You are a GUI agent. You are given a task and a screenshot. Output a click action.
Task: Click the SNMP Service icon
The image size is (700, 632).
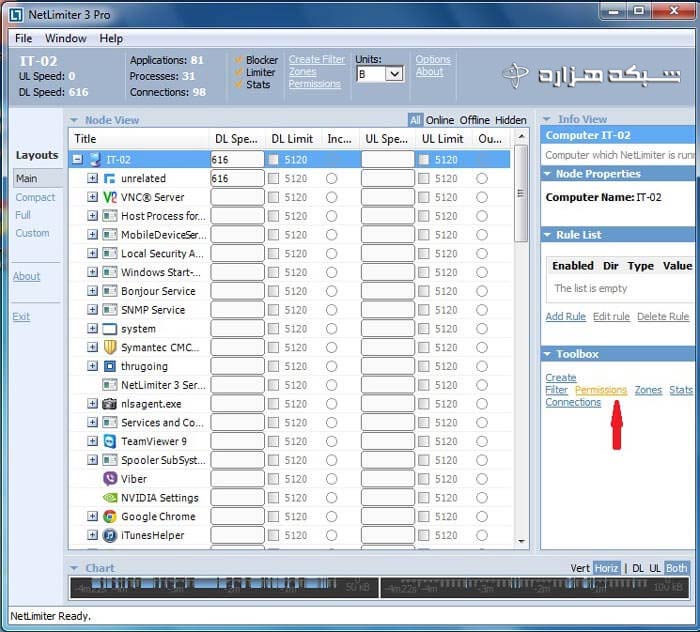pos(110,310)
